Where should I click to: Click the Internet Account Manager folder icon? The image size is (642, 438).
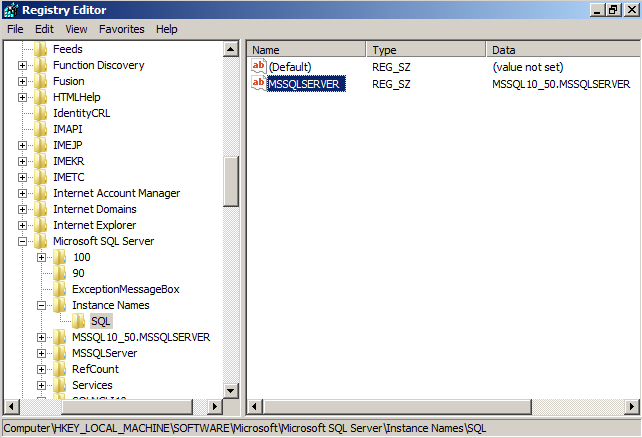tap(40, 193)
